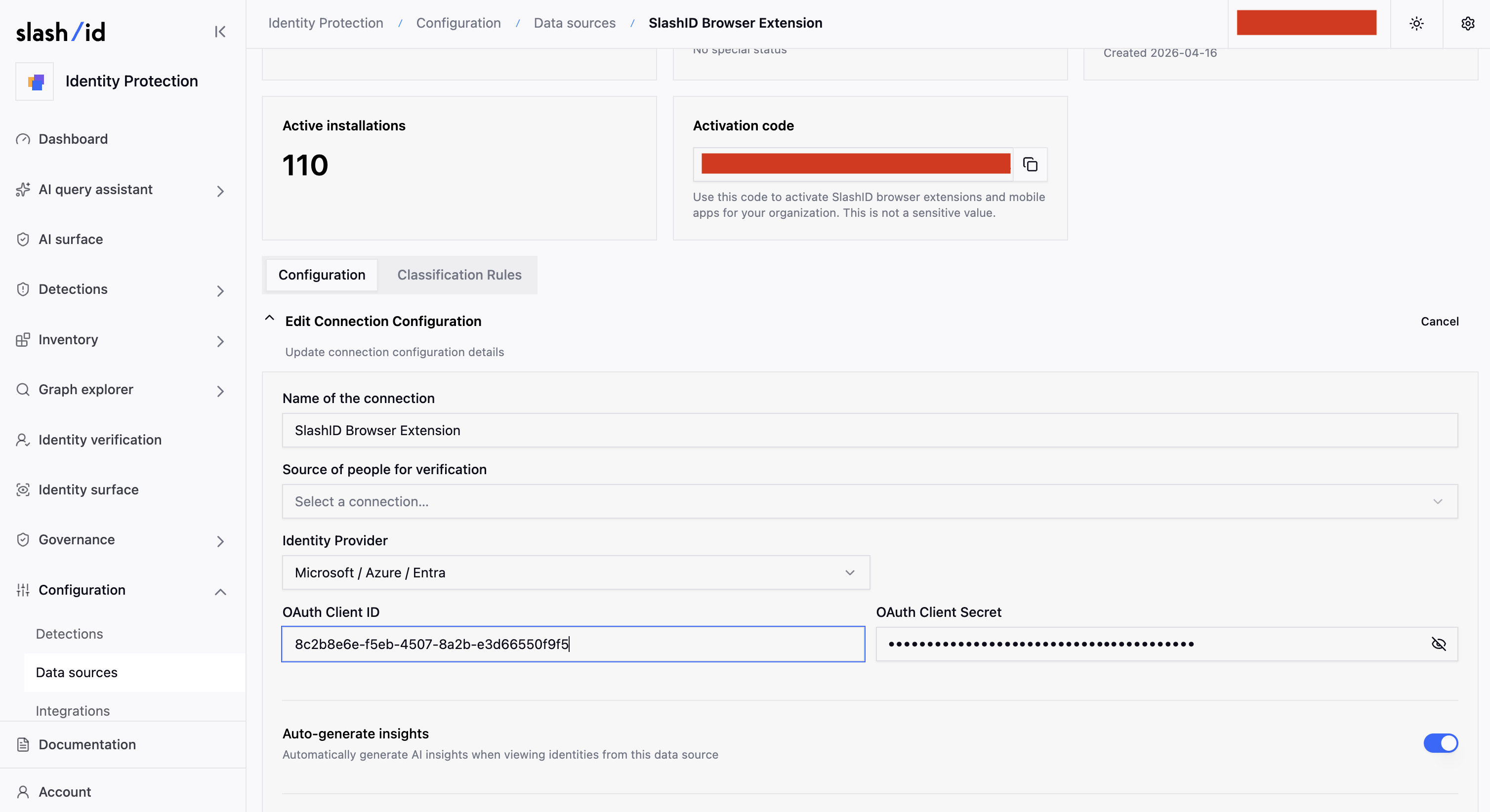Open Documentation link in sidebar
Viewport: 1490px width, 812px height.
(x=87, y=744)
